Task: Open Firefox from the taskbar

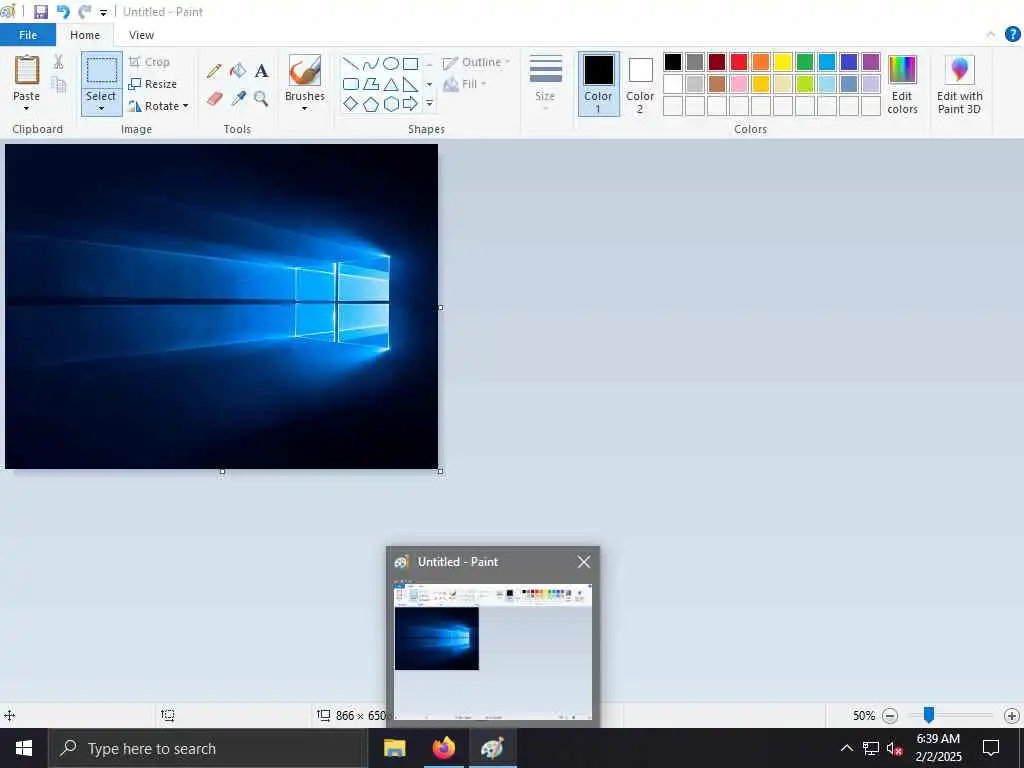Action: (x=444, y=748)
